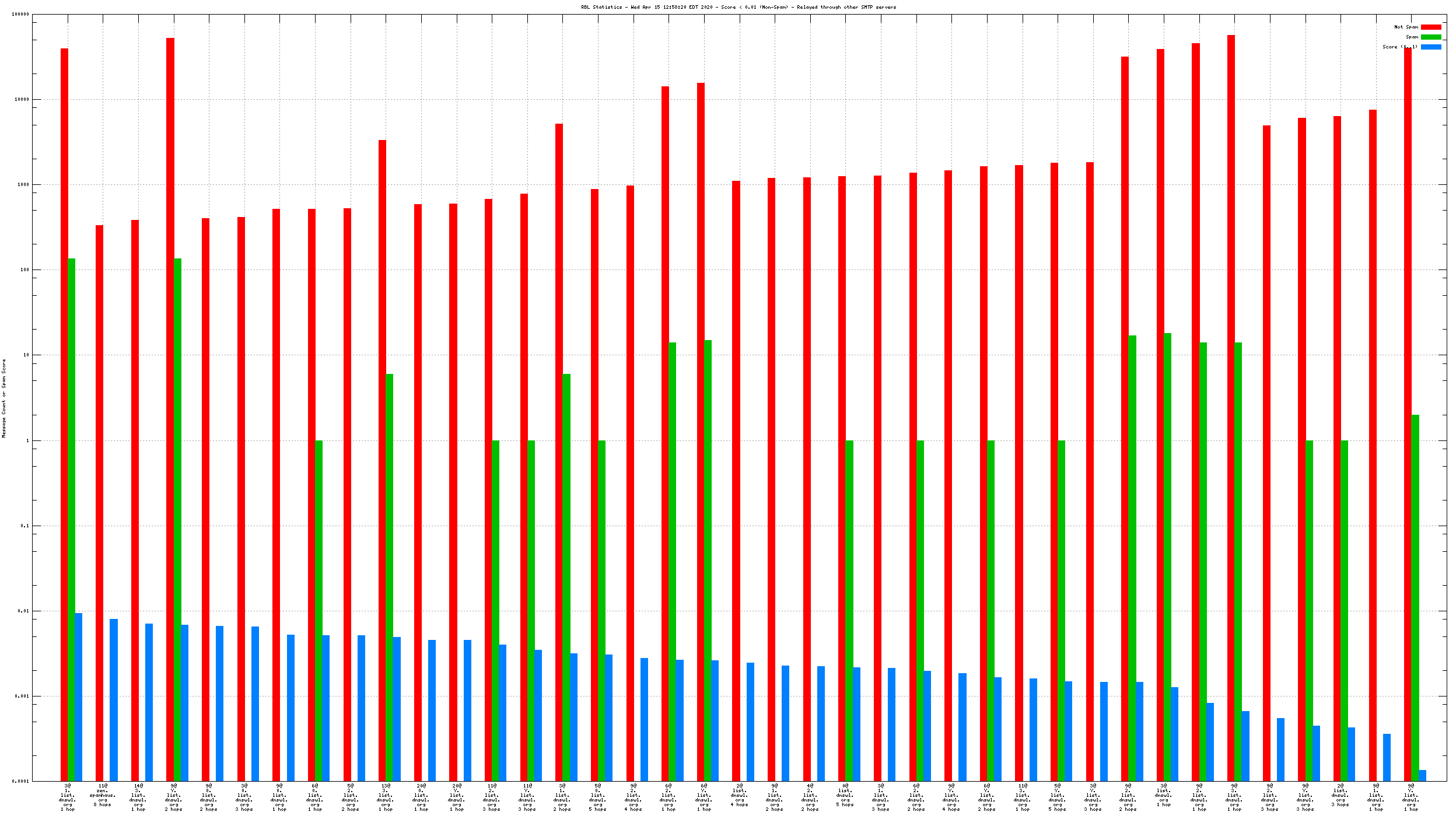This screenshot has height=819, width=1456.
Task: Click the red bar above zen.spamhaus.org
Action: [x=100, y=502]
